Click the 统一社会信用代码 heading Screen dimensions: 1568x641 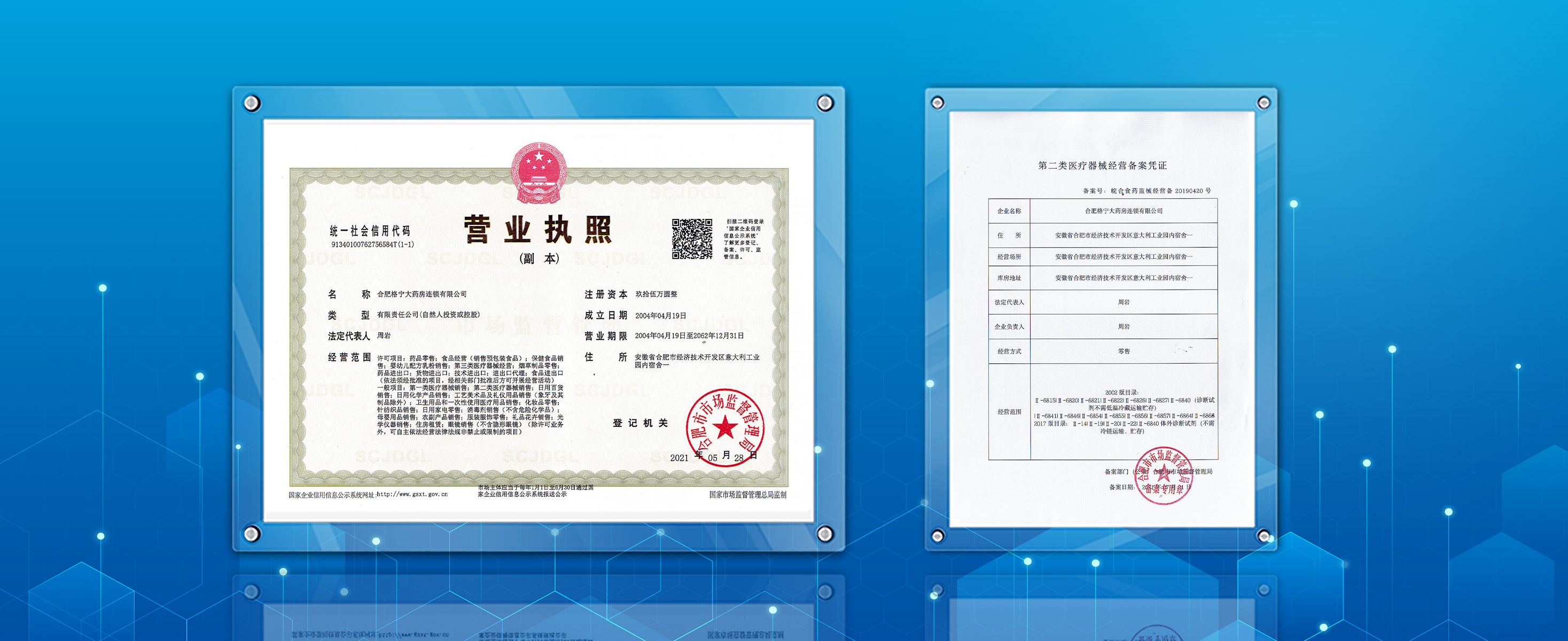click(x=370, y=231)
